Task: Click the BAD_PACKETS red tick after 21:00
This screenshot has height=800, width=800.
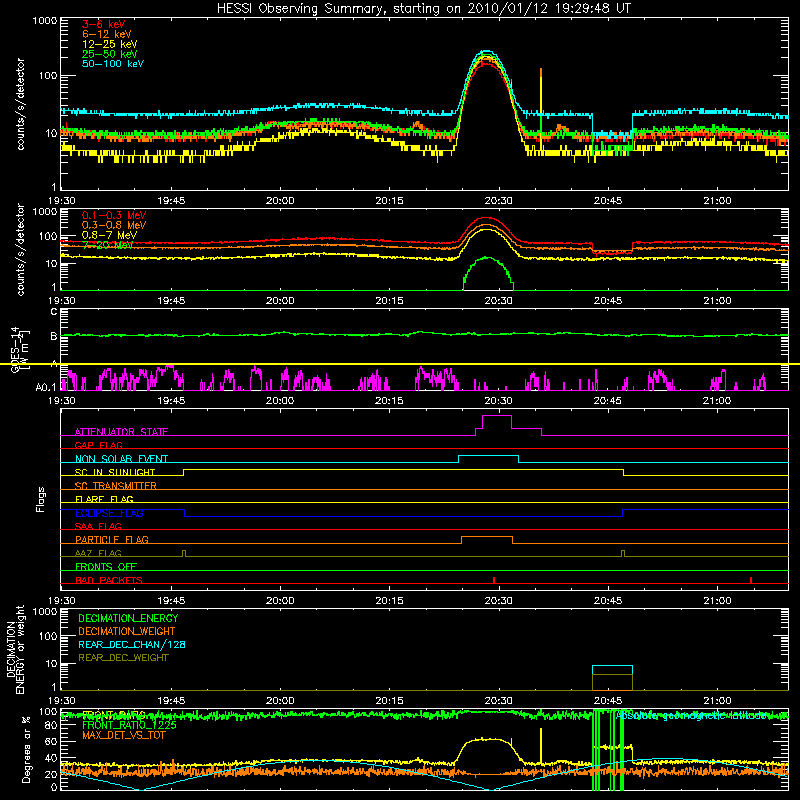Action: click(x=751, y=580)
